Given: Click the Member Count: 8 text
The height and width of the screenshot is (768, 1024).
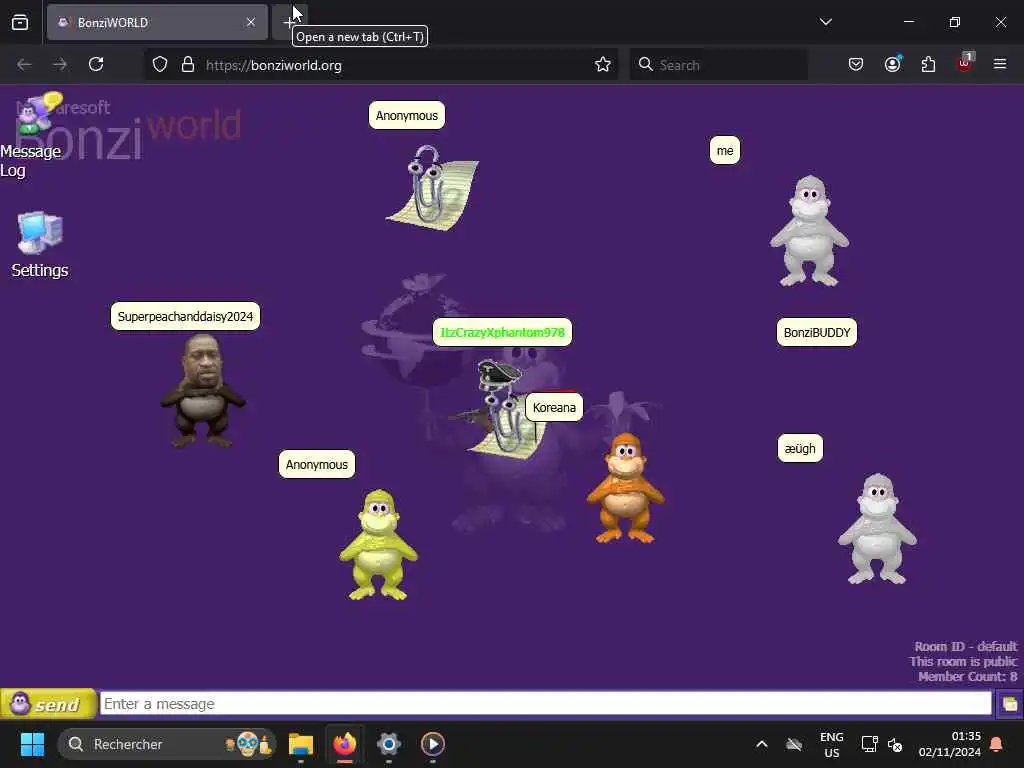Looking at the screenshot, I should (x=967, y=677).
